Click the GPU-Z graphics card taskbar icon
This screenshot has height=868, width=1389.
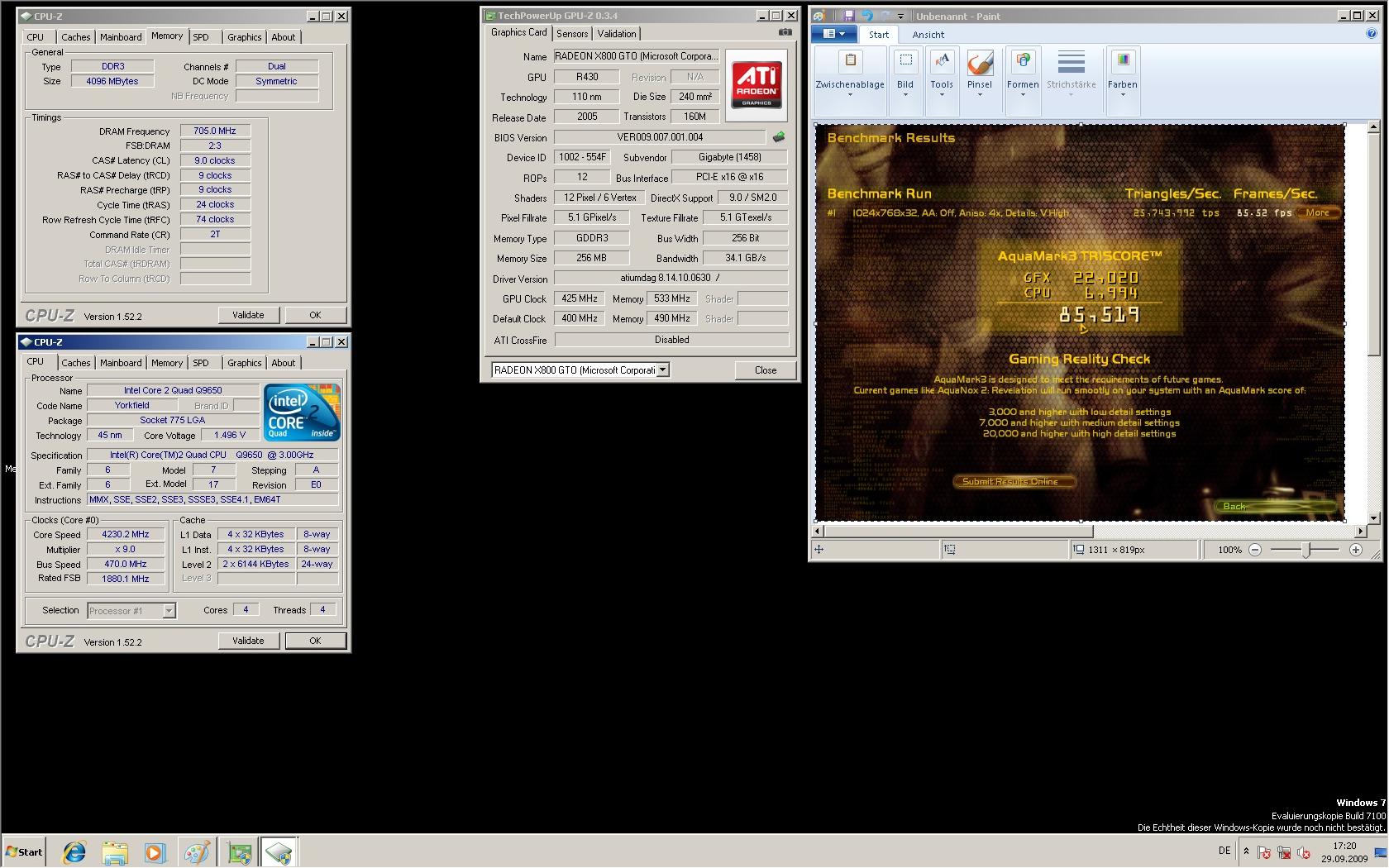click(x=239, y=852)
